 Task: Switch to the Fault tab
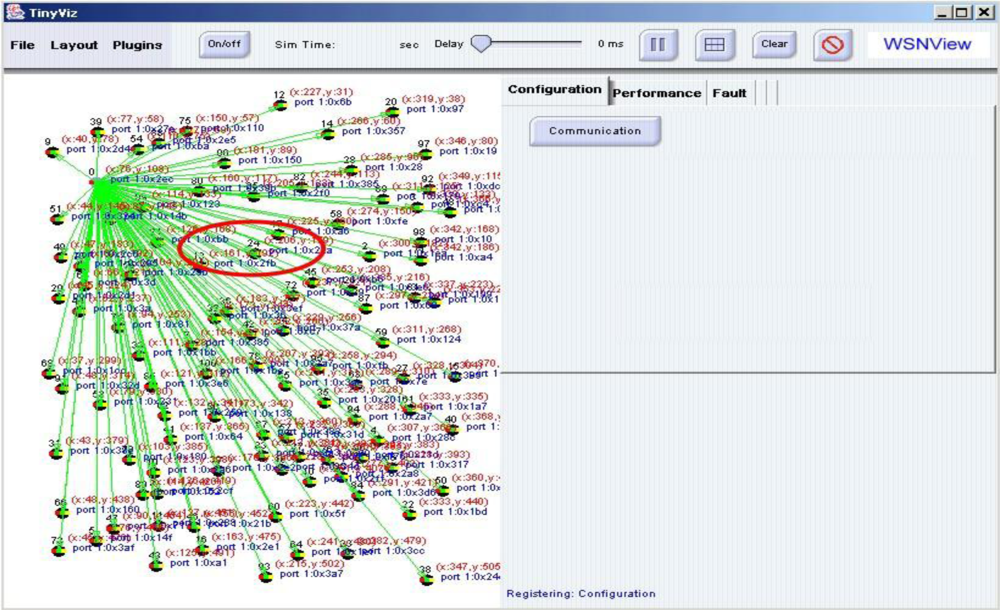point(730,93)
